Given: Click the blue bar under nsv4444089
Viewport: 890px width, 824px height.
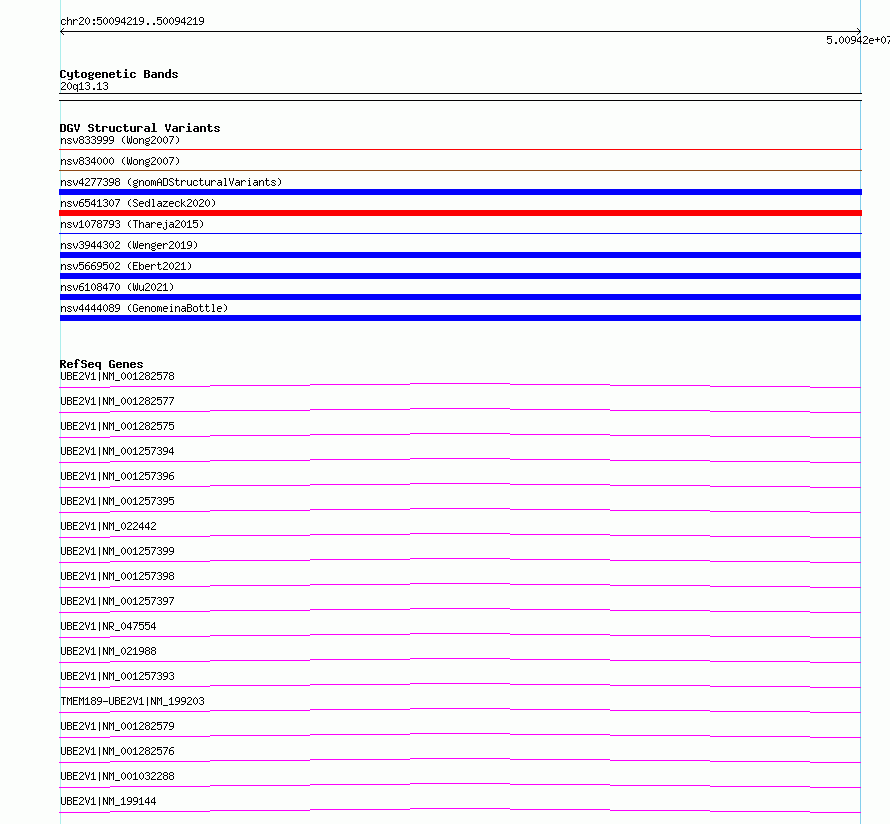Looking at the screenshot, I should (460, 318).
